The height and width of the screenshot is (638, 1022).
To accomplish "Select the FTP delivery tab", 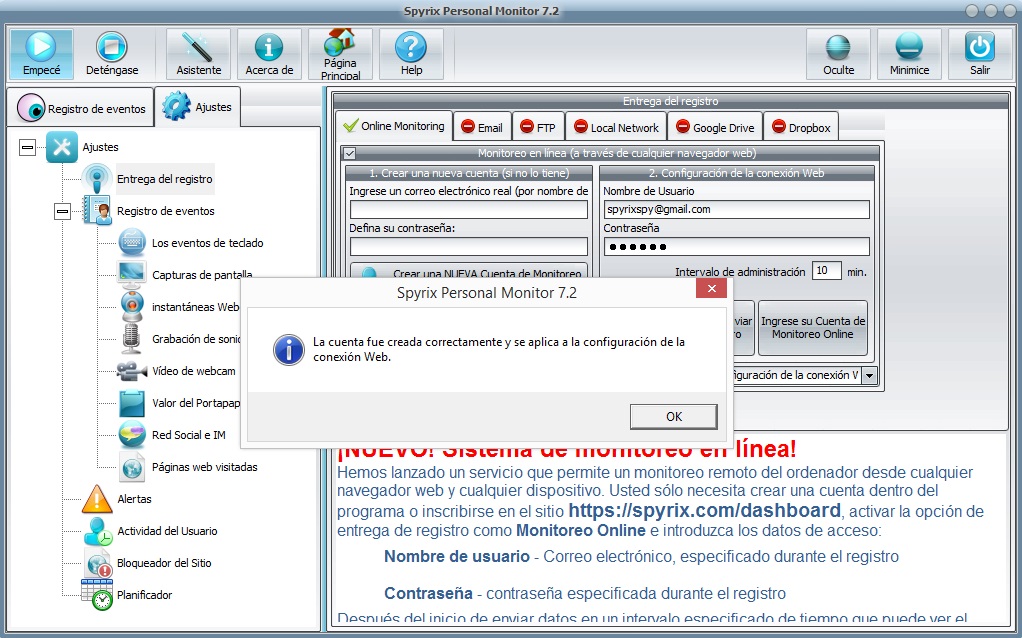I will [538, 128].
